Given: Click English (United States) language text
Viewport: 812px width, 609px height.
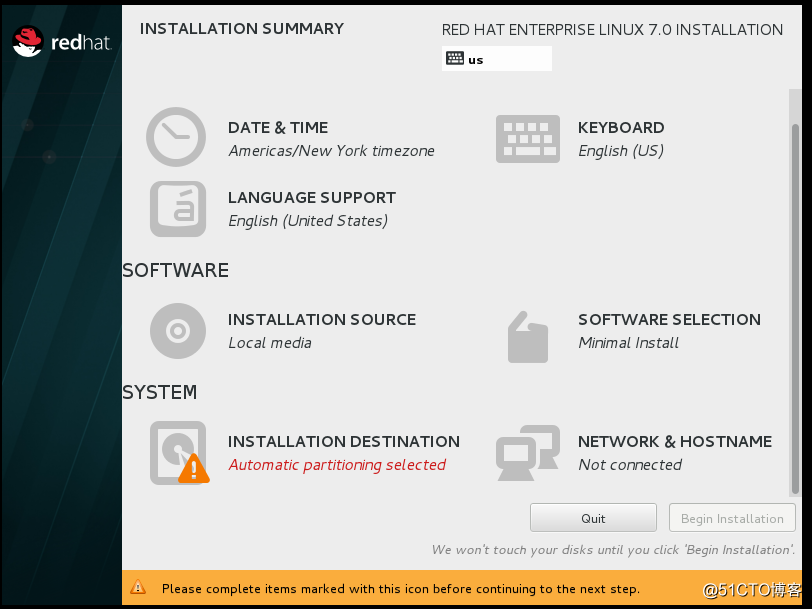Looking at the screenshot, I should 308,221.
